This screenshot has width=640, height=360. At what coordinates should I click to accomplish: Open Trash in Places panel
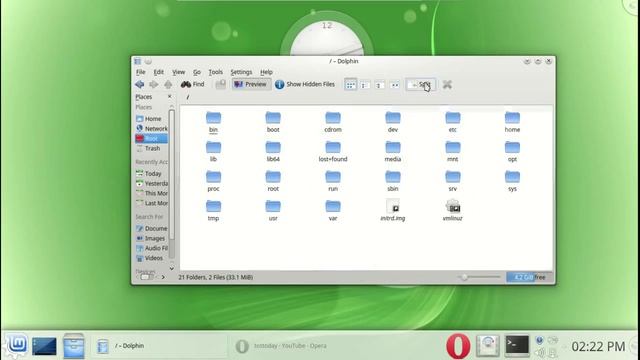coord(151,148)
